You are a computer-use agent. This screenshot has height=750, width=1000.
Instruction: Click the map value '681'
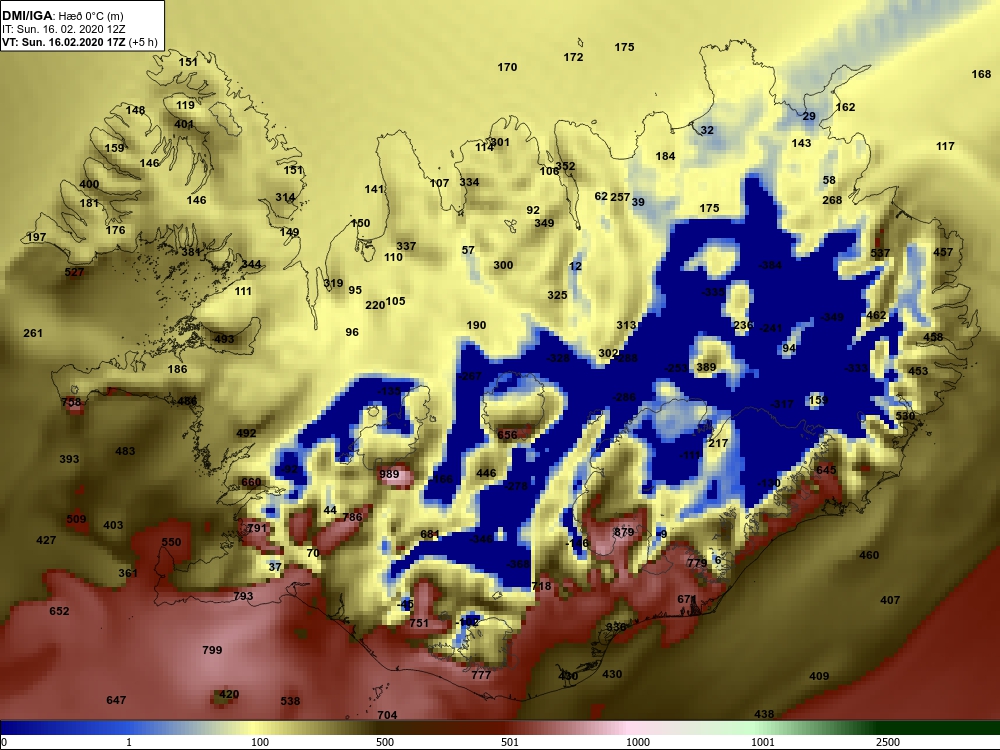pos(430,534)
